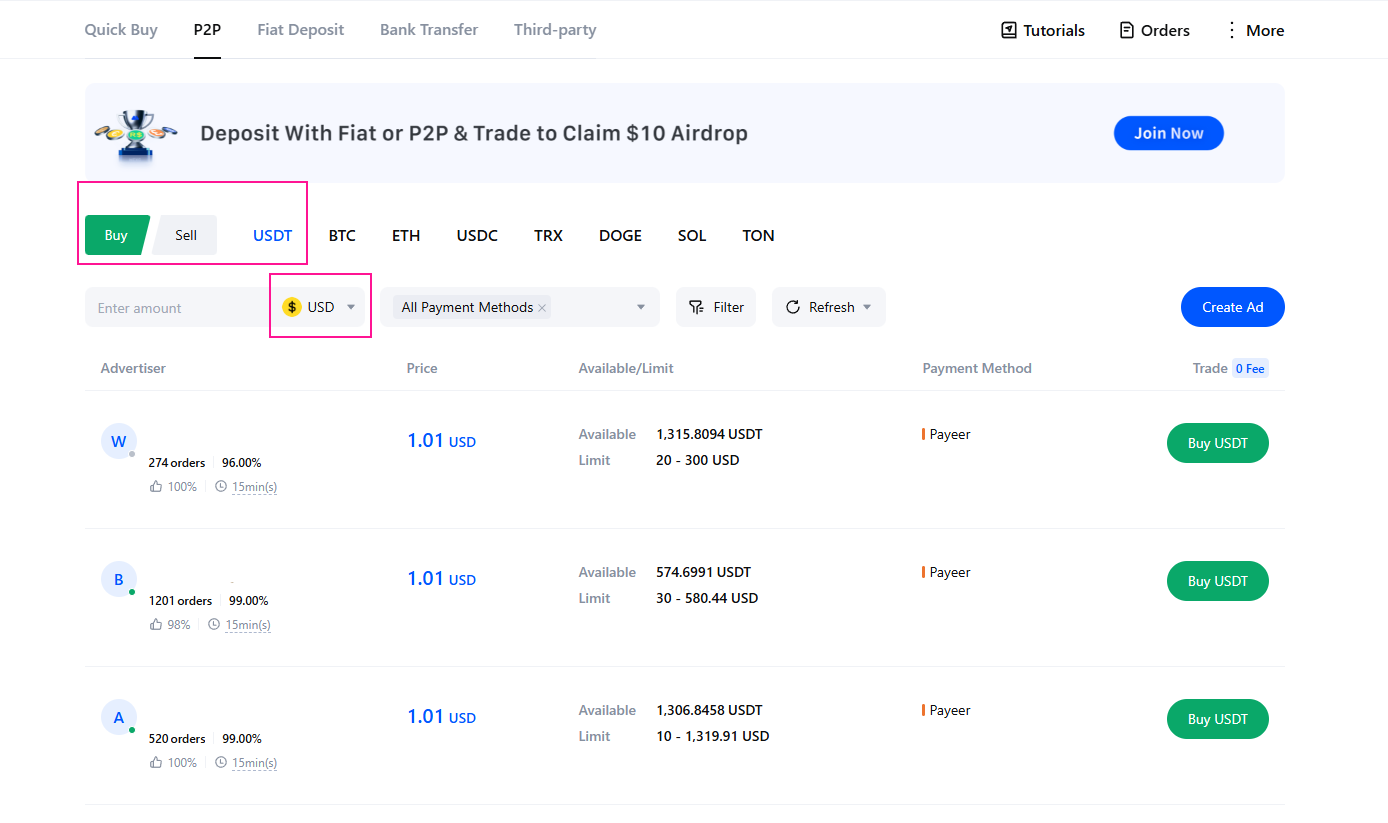Click the Enter amount input field

pos(175,308)
